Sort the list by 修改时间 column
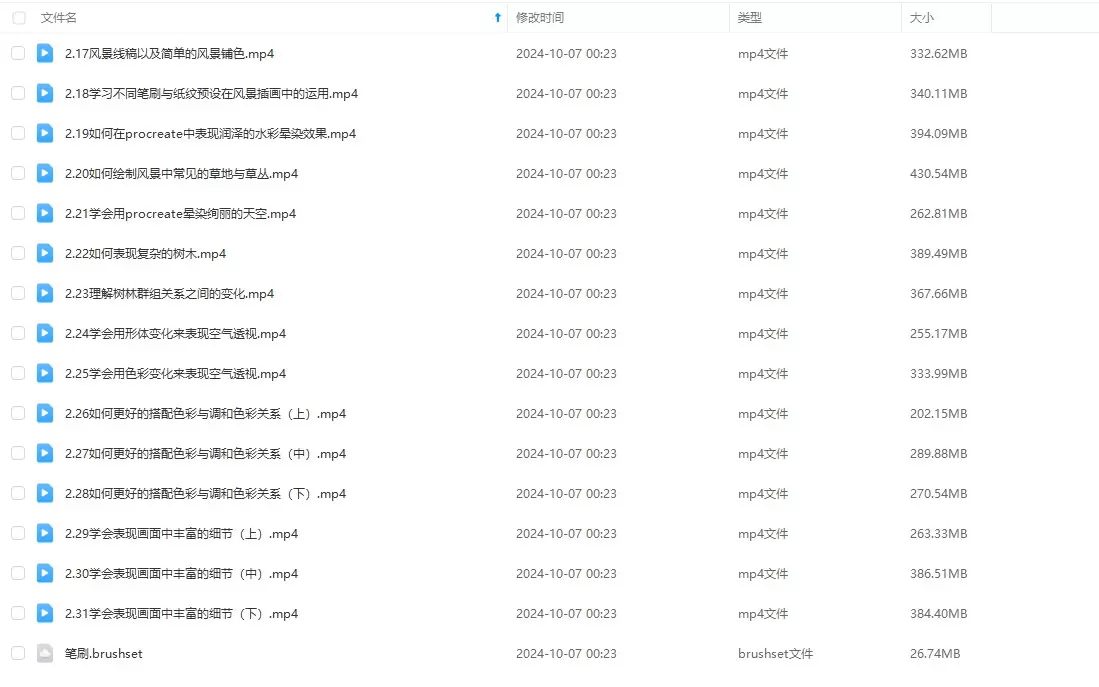This screenshot has height=687, width=1099. pos(540,18)
